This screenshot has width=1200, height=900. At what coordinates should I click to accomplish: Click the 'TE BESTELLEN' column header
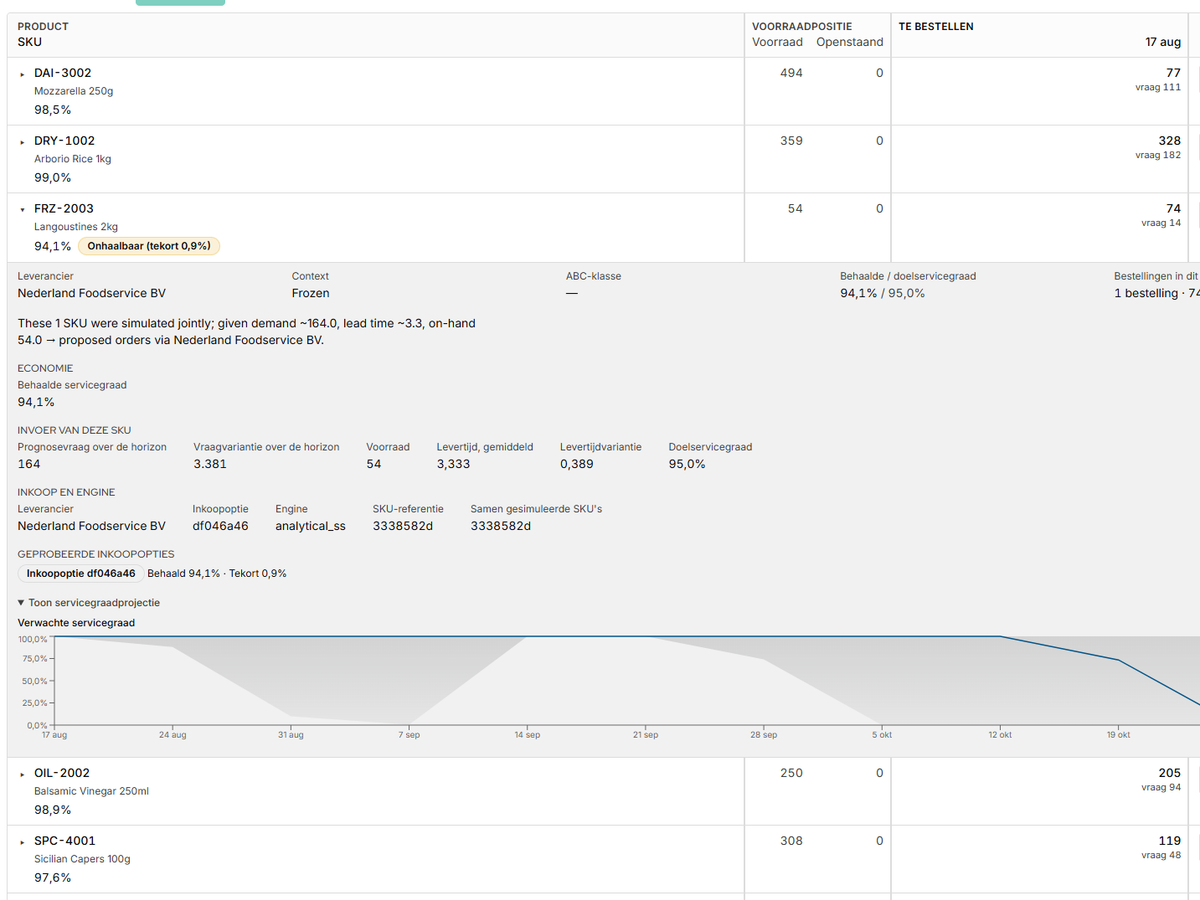coord(936,26)
